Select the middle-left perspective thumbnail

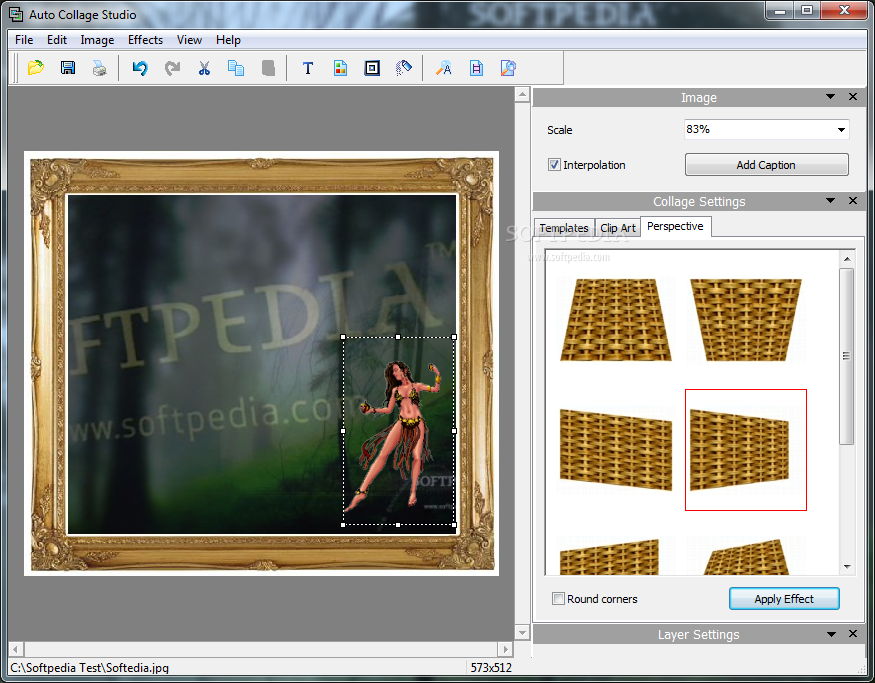pyautogui.click(x=616, y=450)
